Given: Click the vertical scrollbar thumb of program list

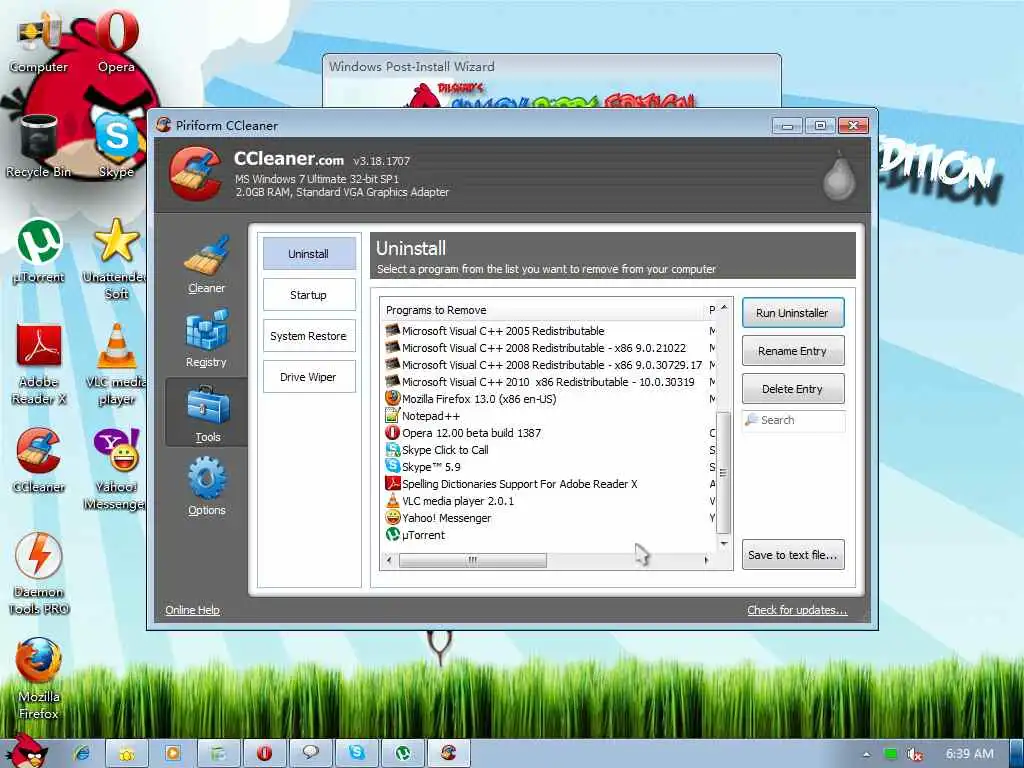Looking at the screenshot, I should click(723, 473).
